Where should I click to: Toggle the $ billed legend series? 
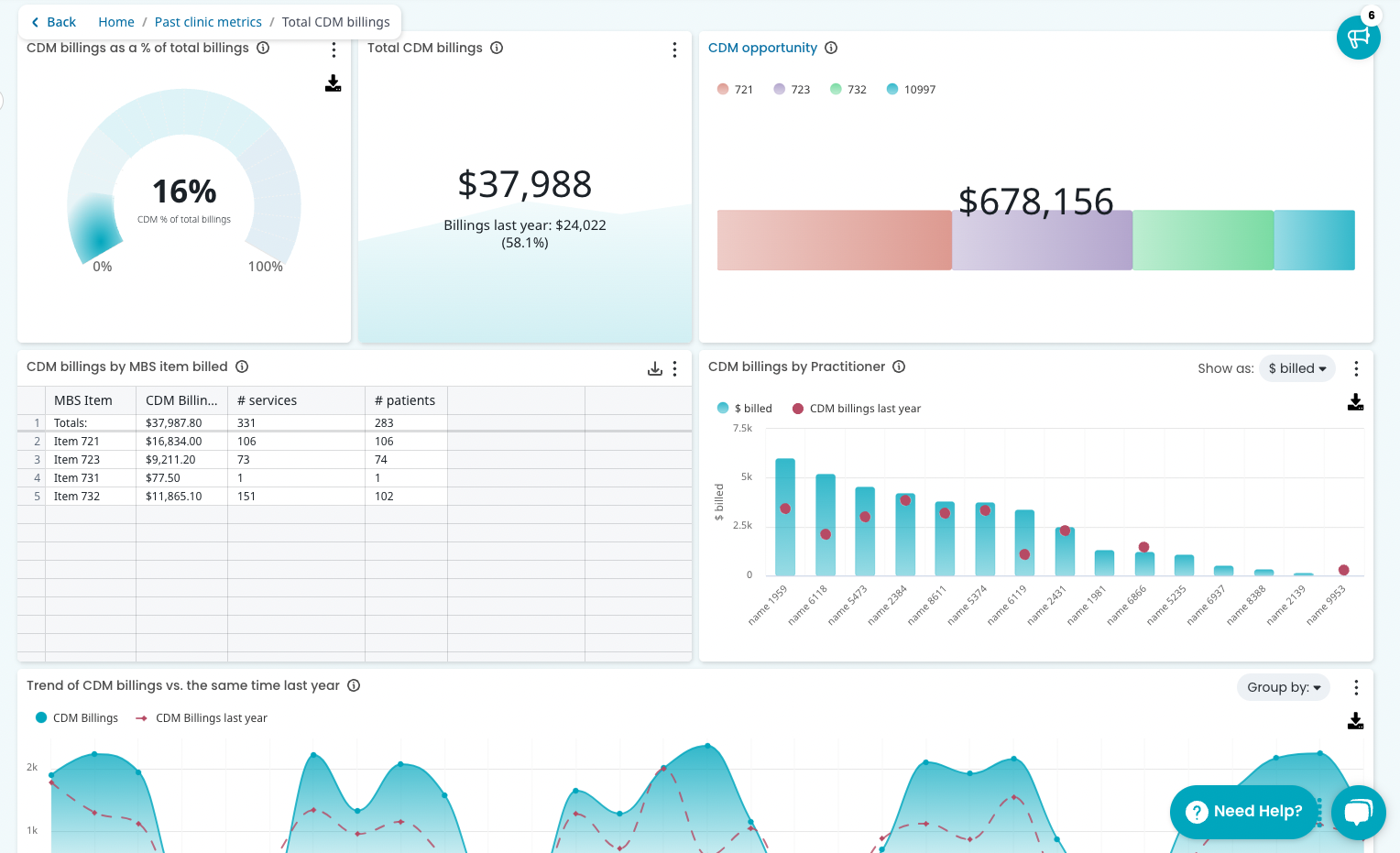click(x=745, y=409)
